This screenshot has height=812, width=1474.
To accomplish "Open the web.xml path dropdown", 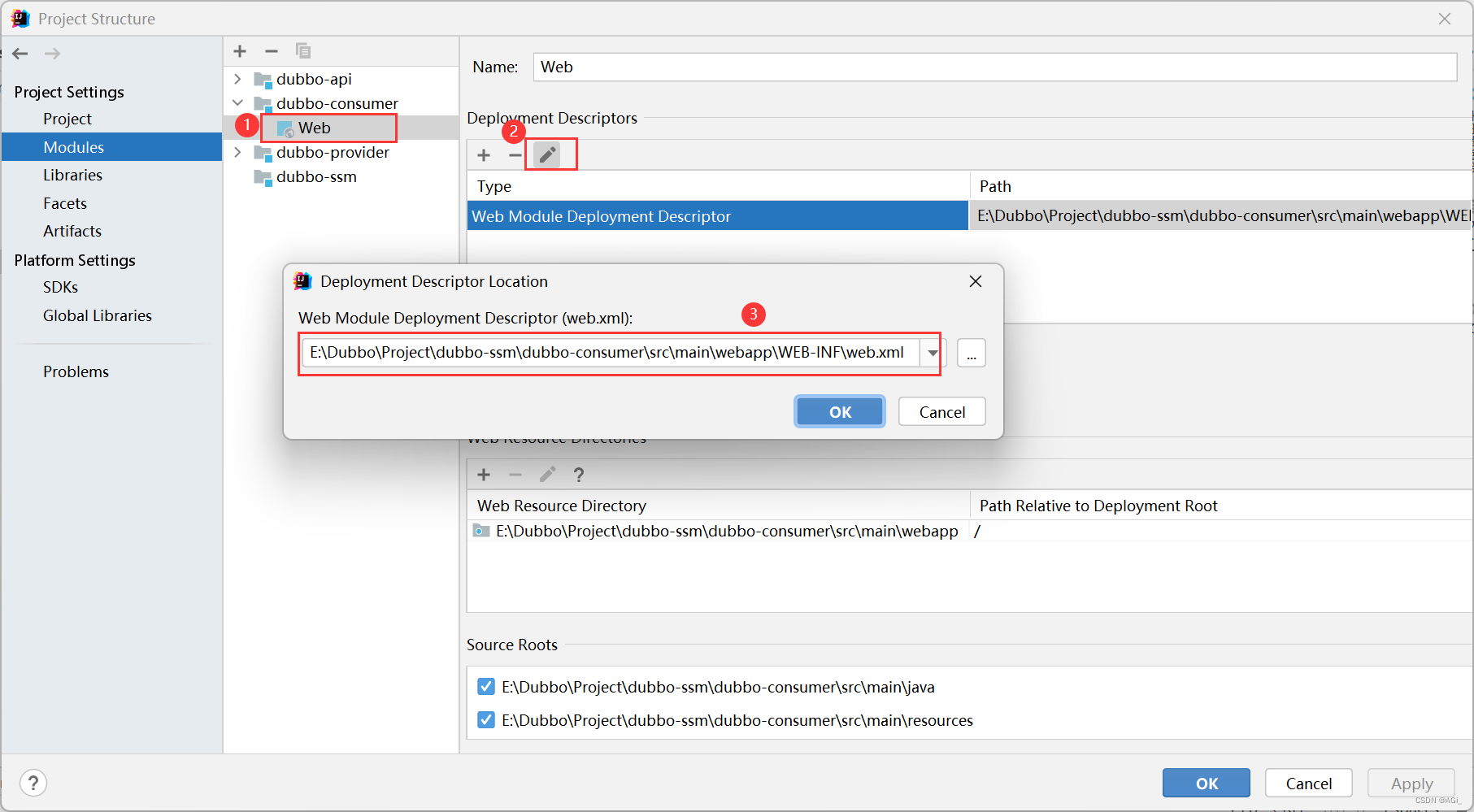I will [932, 352].
